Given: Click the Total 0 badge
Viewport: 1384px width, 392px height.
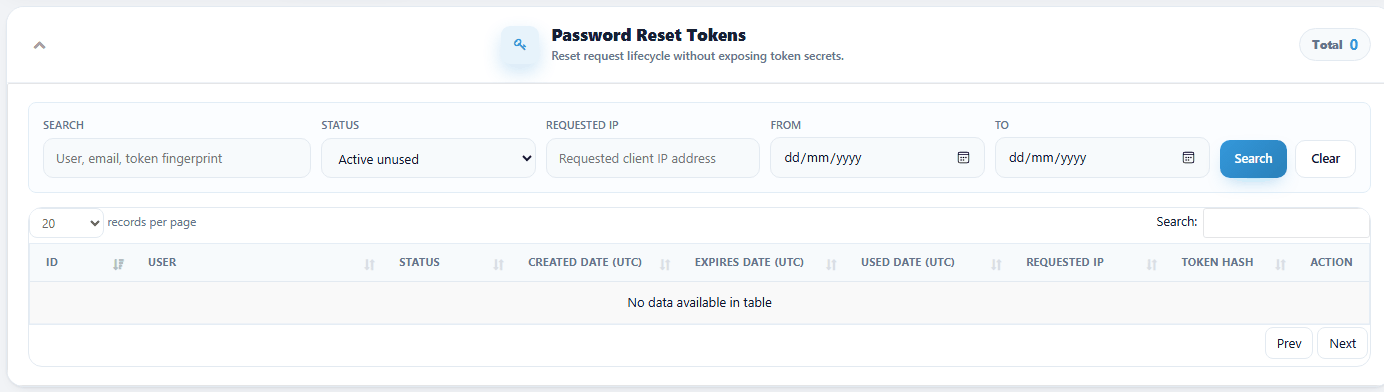Looking at the screenshot, I should [x=1334, y=45].
